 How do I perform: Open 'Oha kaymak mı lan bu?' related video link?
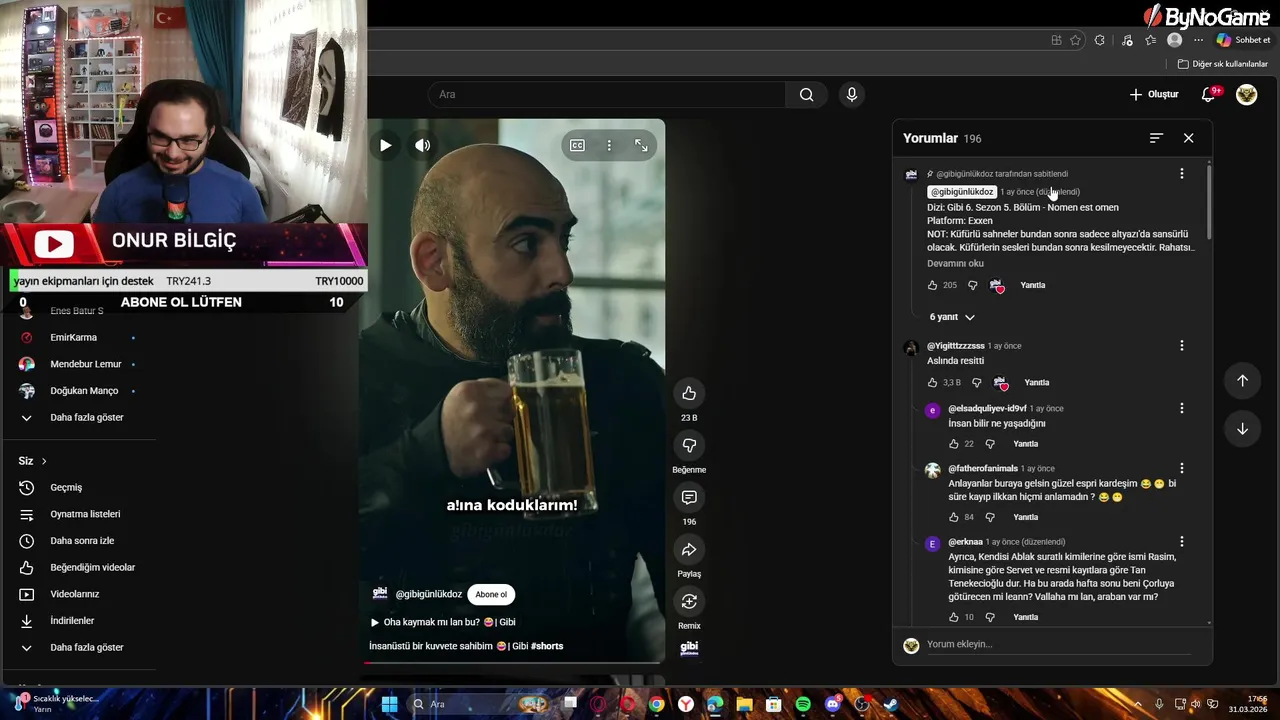tap(443, 622)
